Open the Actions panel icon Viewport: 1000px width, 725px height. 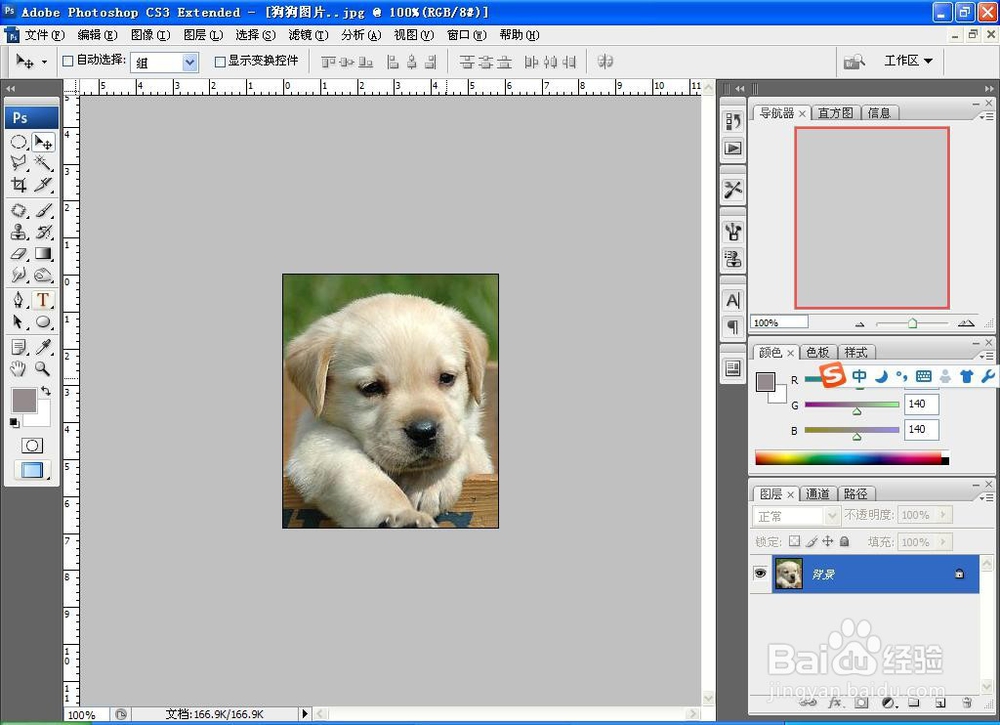click(733, 148)
